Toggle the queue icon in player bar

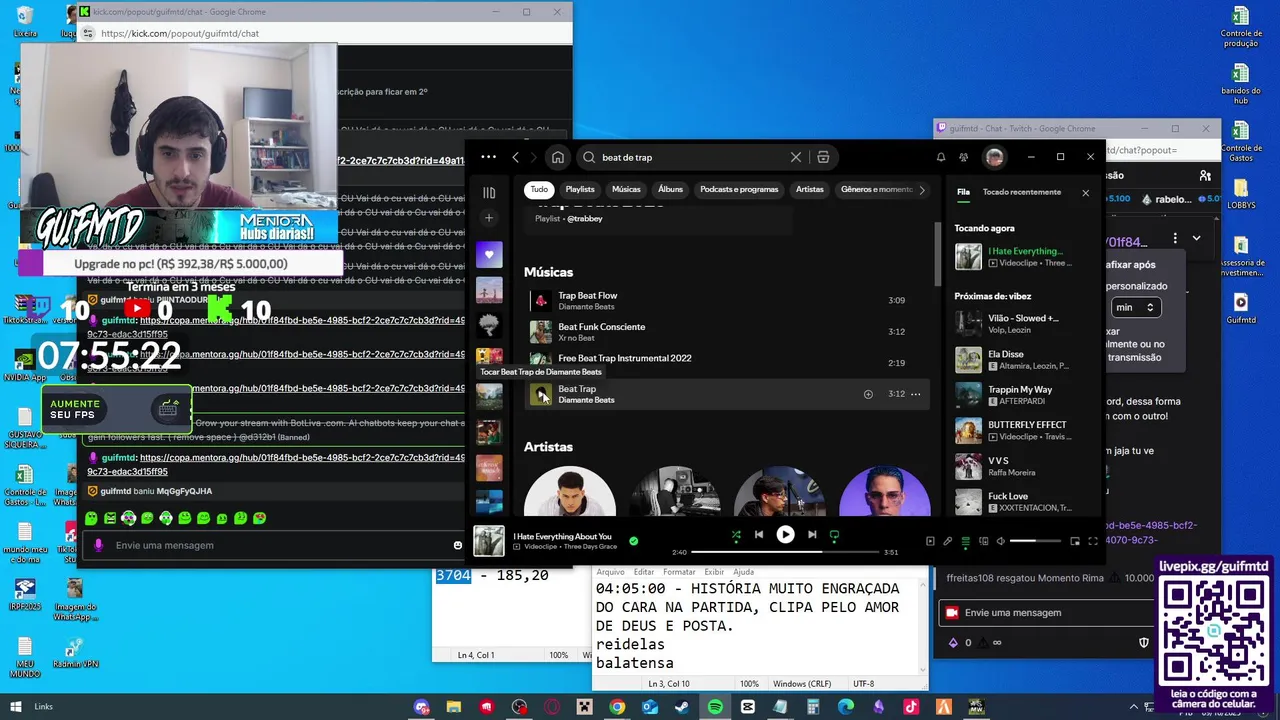pos(966,541)
